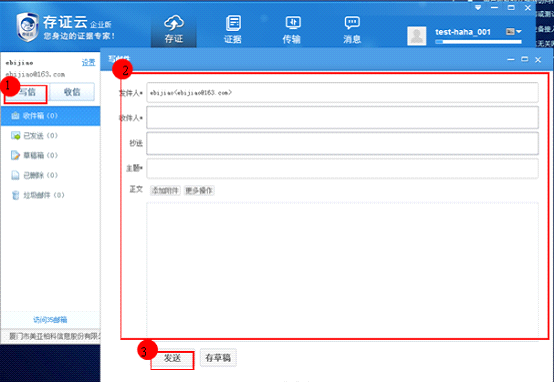Open the title bar dropdown menu arrow
This screenshot has width=556, height=384.
478,7
